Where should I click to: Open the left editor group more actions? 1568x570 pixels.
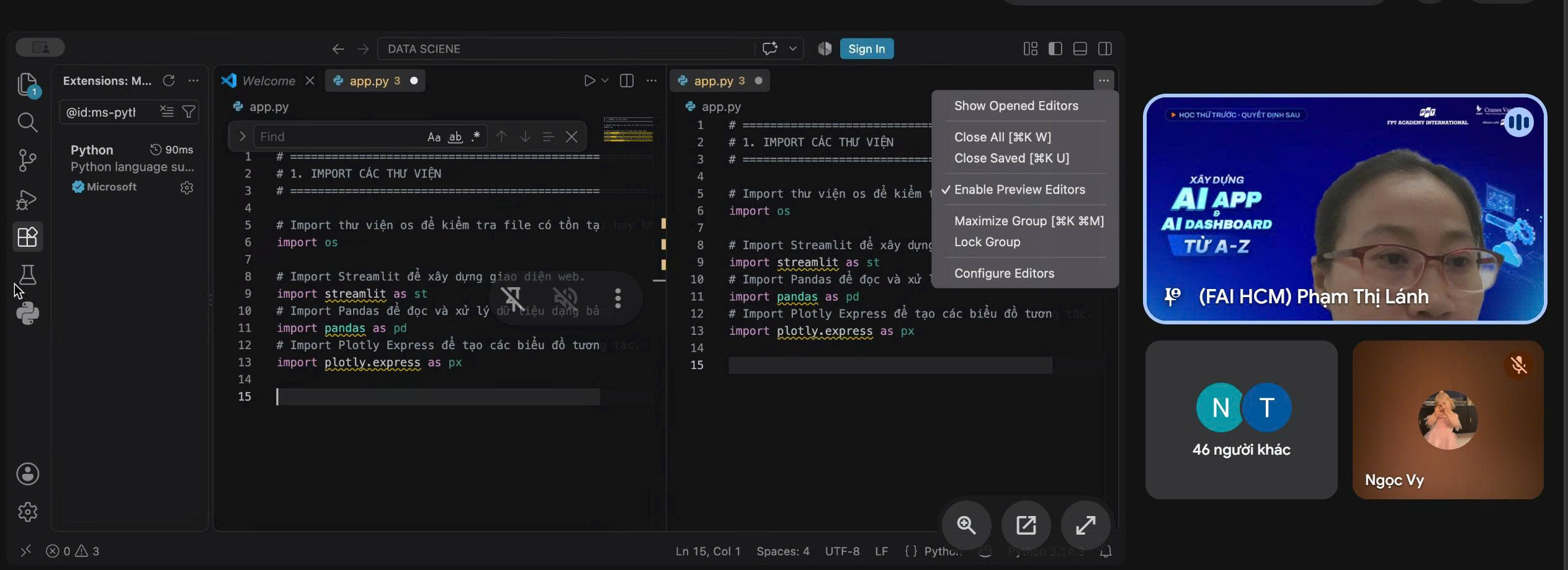coord(652,81)
